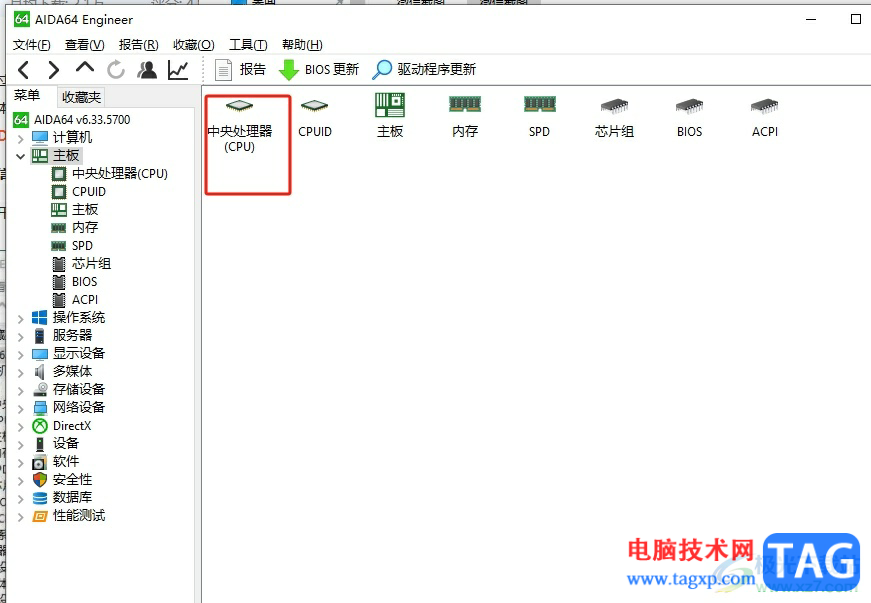
Task: Select SPD in the tree
Action: 72,245
